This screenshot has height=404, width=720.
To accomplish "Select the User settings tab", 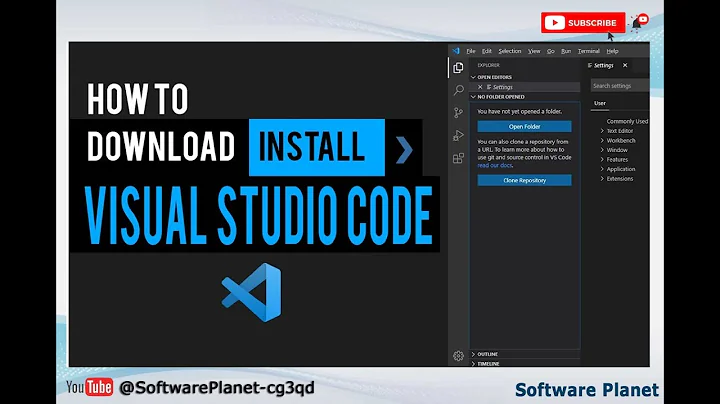I will pyautogui.click(x=600, y=103).
